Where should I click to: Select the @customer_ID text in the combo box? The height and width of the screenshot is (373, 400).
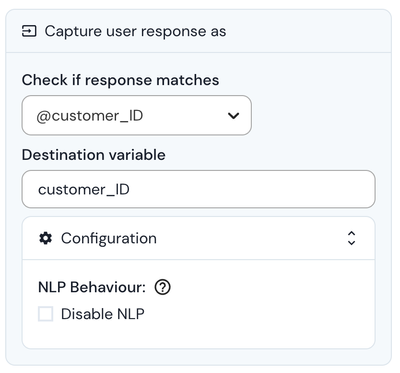90,116
